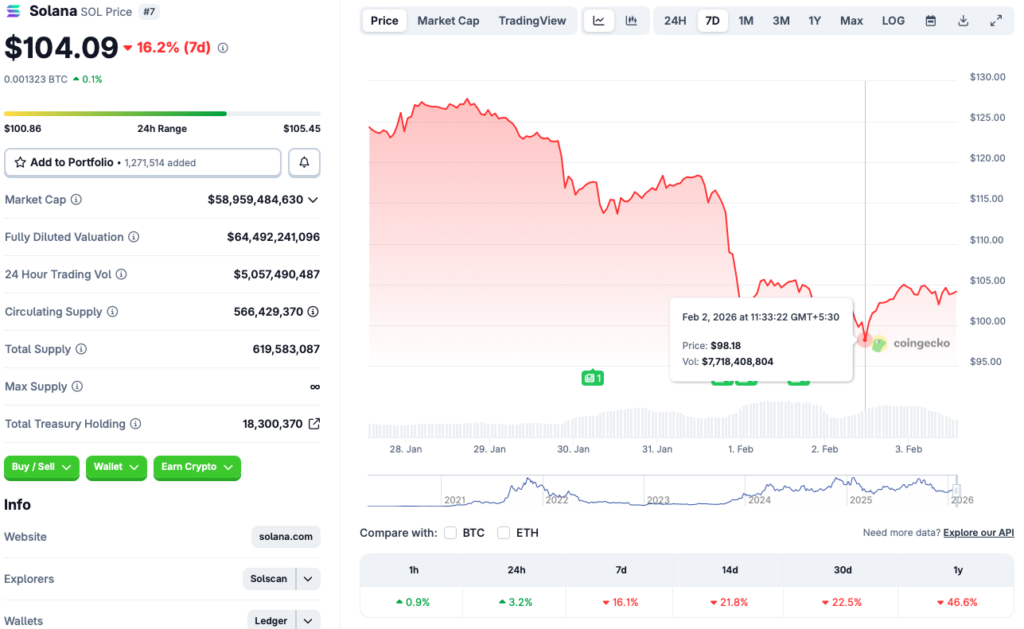Click the Buy / Sell button
The image size is (1024, 629).
pyautogui.click(x=41, y=468)
